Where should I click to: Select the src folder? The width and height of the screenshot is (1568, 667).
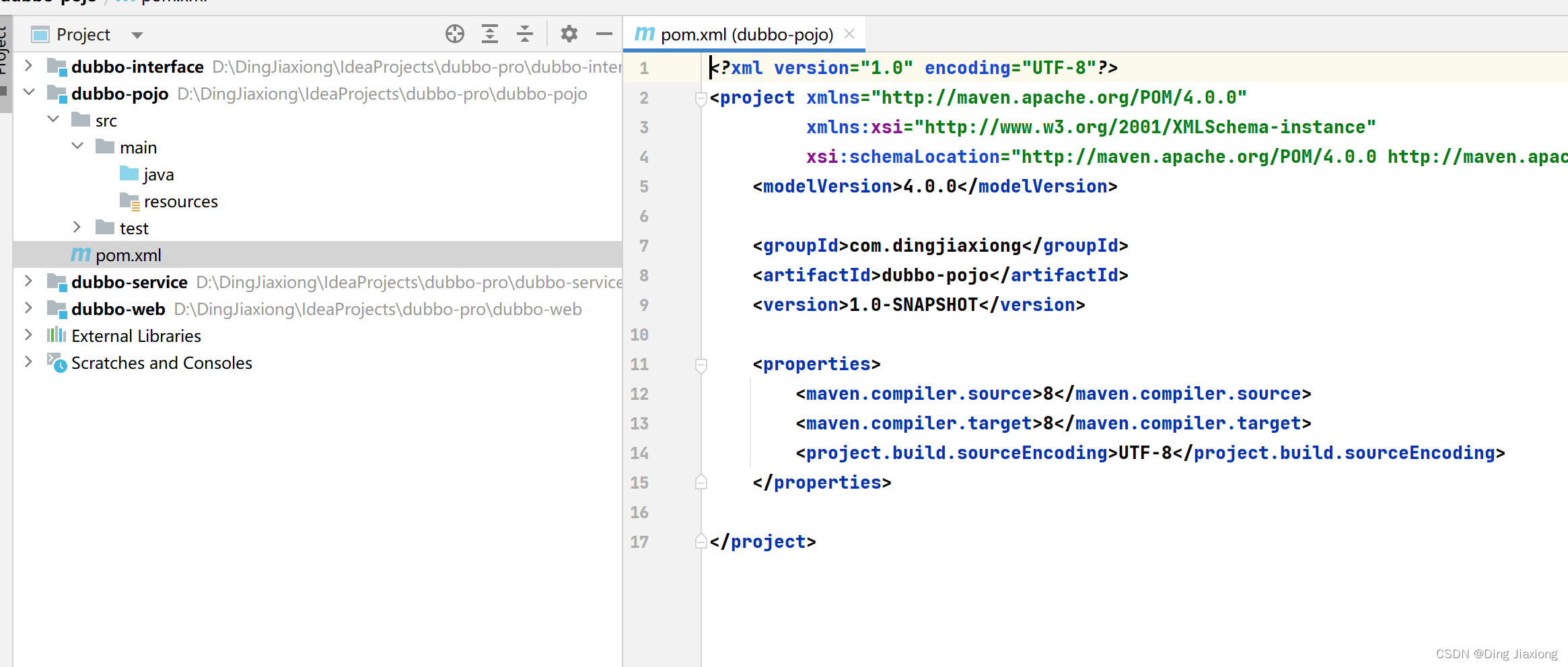point(318,120)
